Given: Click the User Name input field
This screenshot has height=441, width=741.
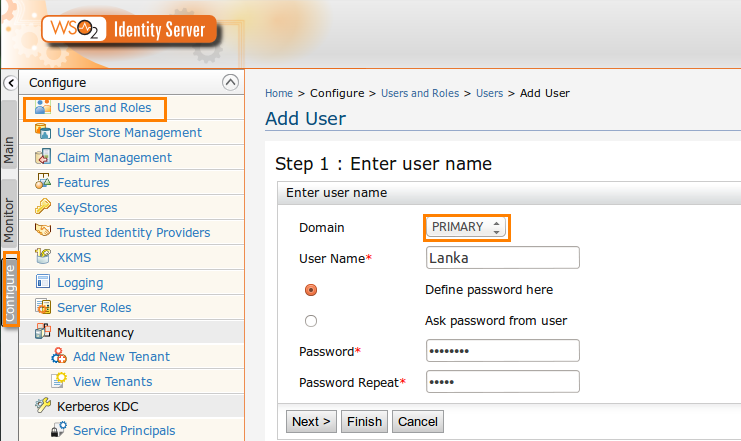Looking at the screenshot, I should tap(503, 258).
